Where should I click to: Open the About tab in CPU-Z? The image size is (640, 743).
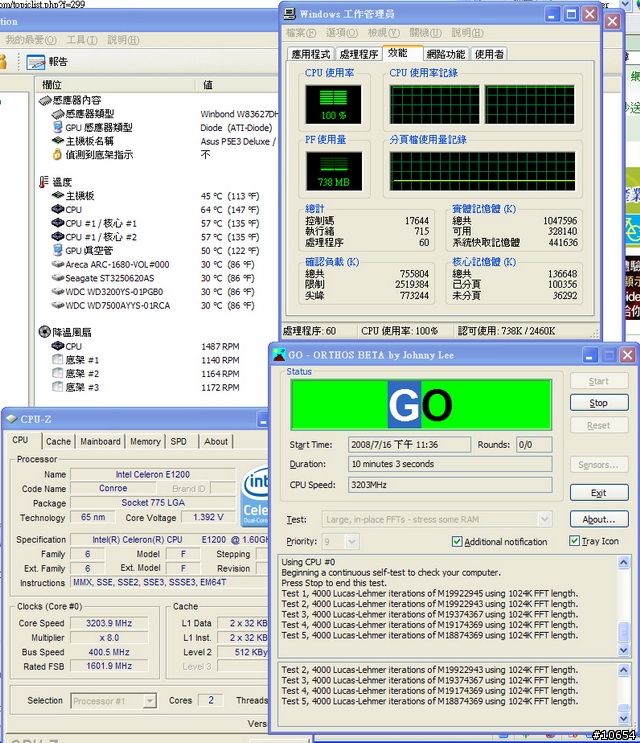click(x=216, y=441)
